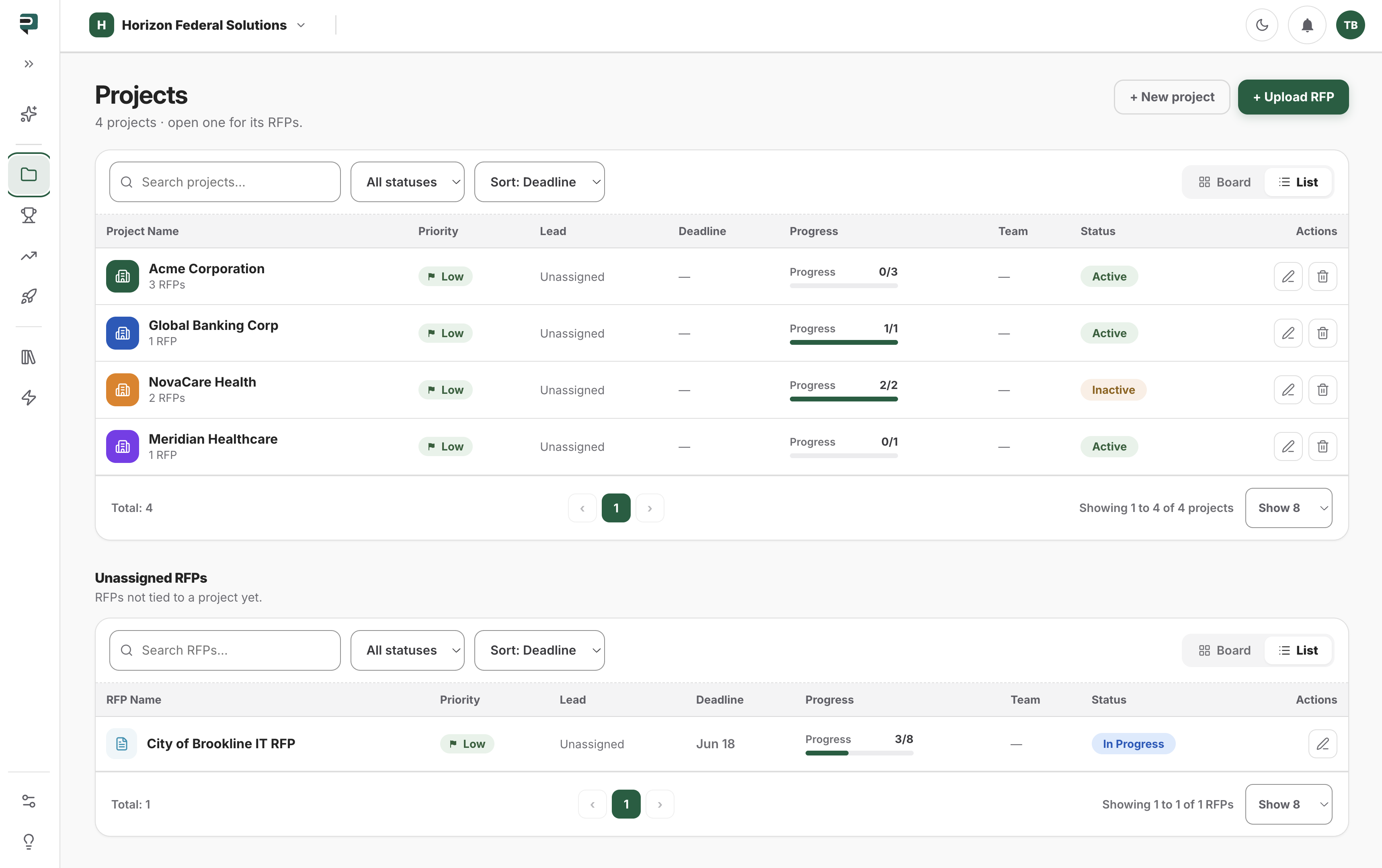Open the trophy sidebar icon
Screen dimensions: 1382x868
[x=29, y=215]
